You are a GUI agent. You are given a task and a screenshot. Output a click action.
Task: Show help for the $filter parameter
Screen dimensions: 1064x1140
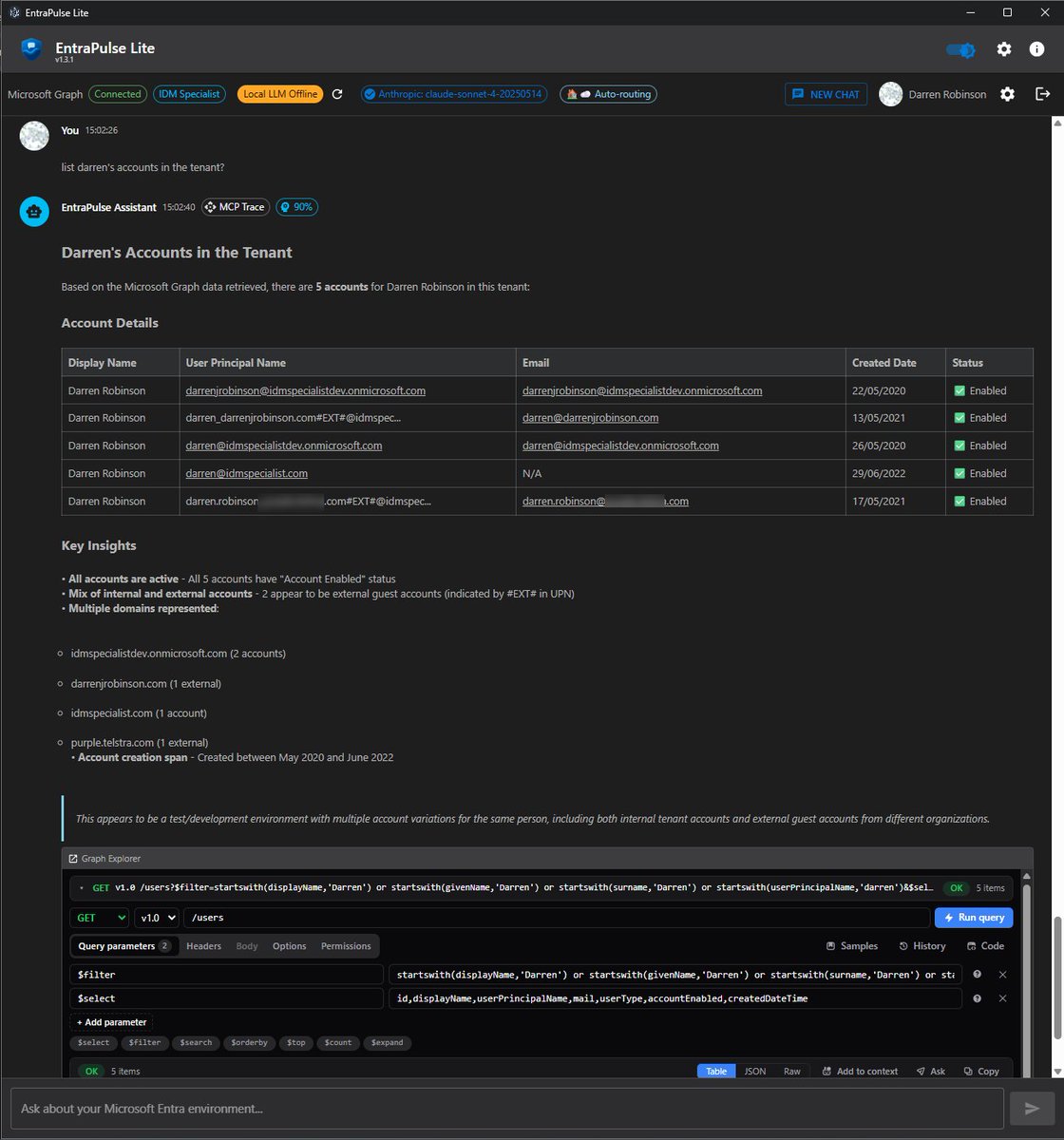[x=977, y=975]
